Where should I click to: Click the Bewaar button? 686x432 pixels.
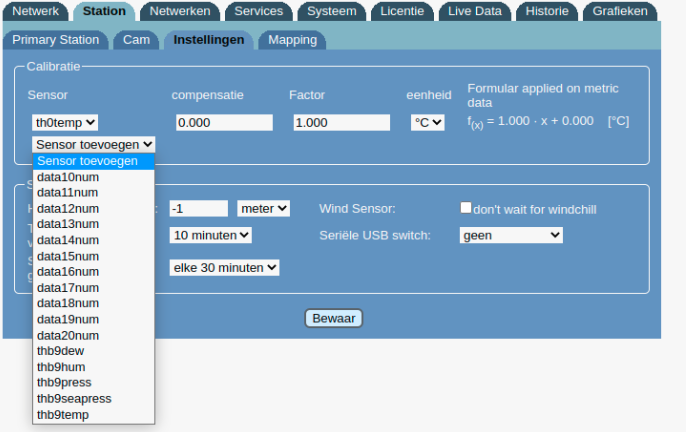(333, 318)
